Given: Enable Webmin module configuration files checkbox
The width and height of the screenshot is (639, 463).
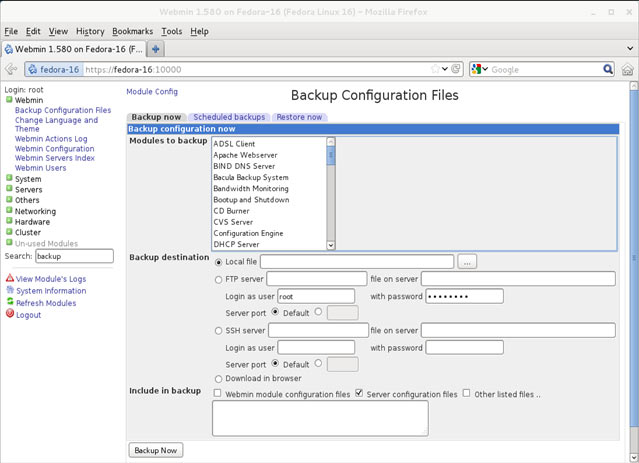Looking at the screenshot, I should pyautogui.click(x=218, y=393).
